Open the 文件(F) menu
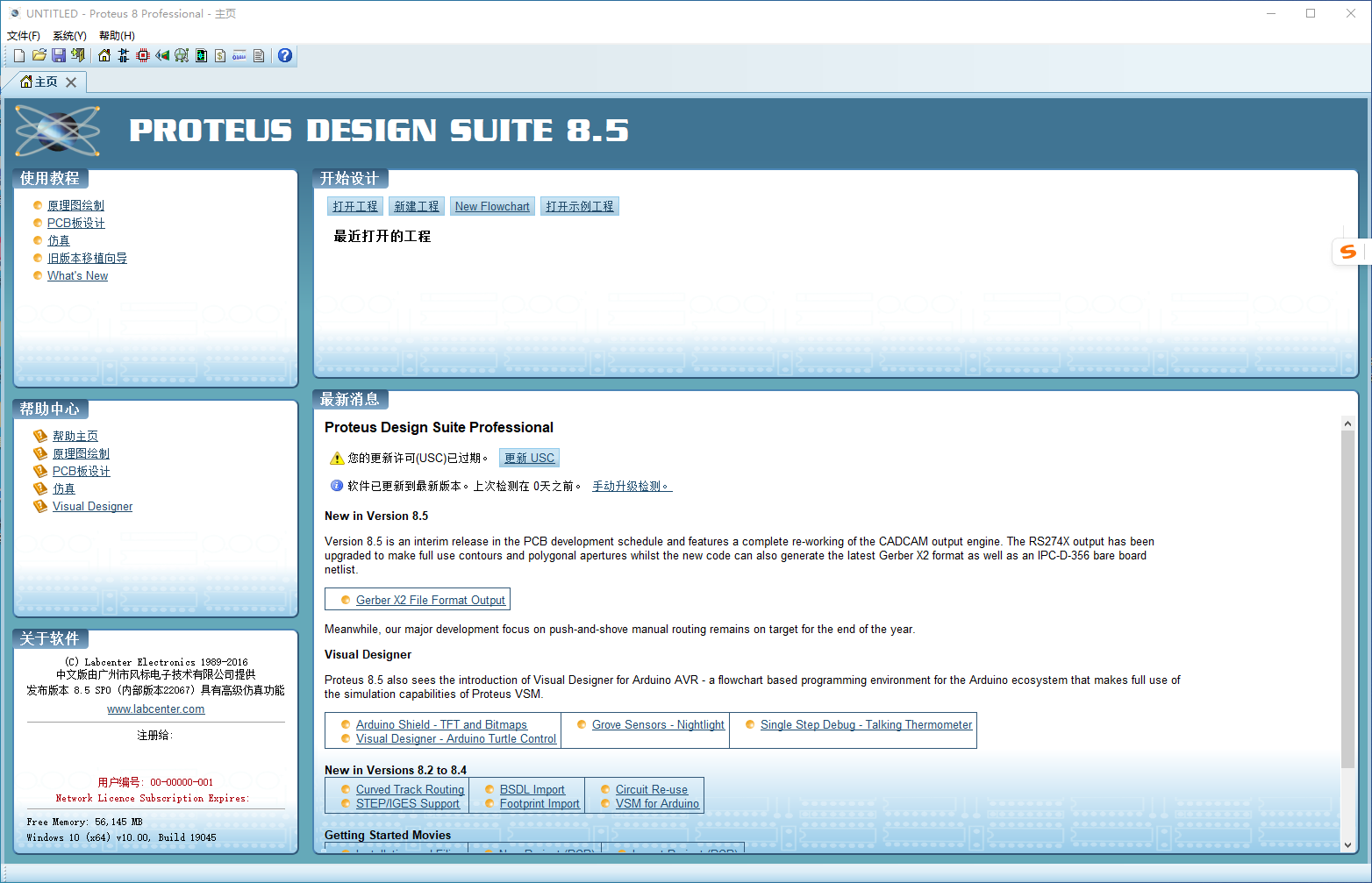Screen dimensions: 1372x883 tap(24, 36)
